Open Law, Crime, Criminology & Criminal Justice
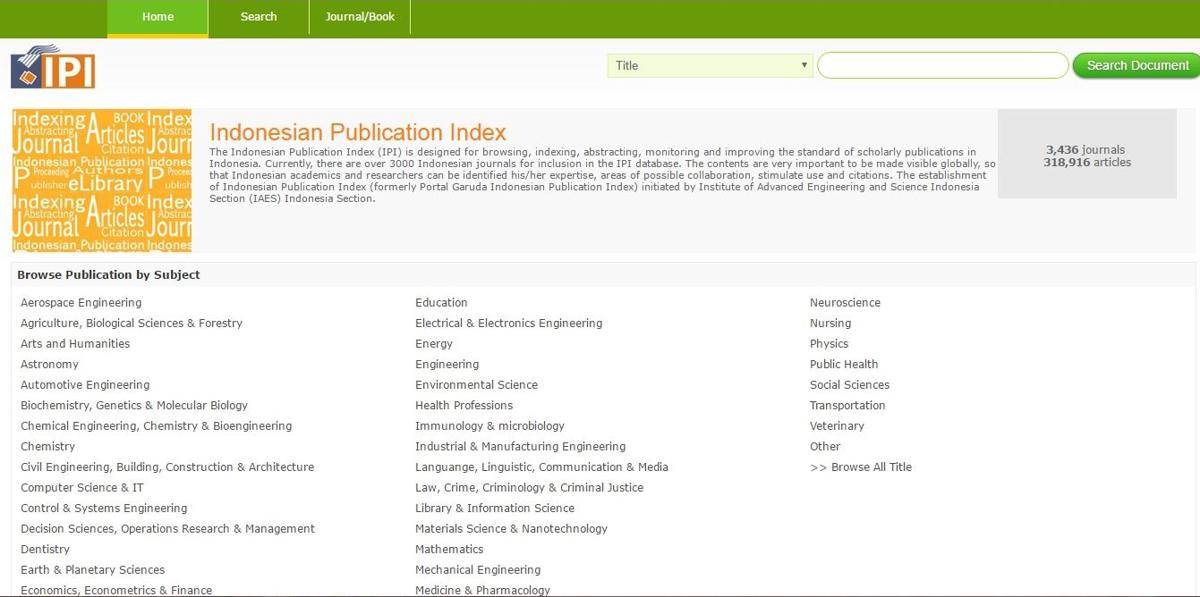This screenshot has width=1200, height=597. pos(529,488)
